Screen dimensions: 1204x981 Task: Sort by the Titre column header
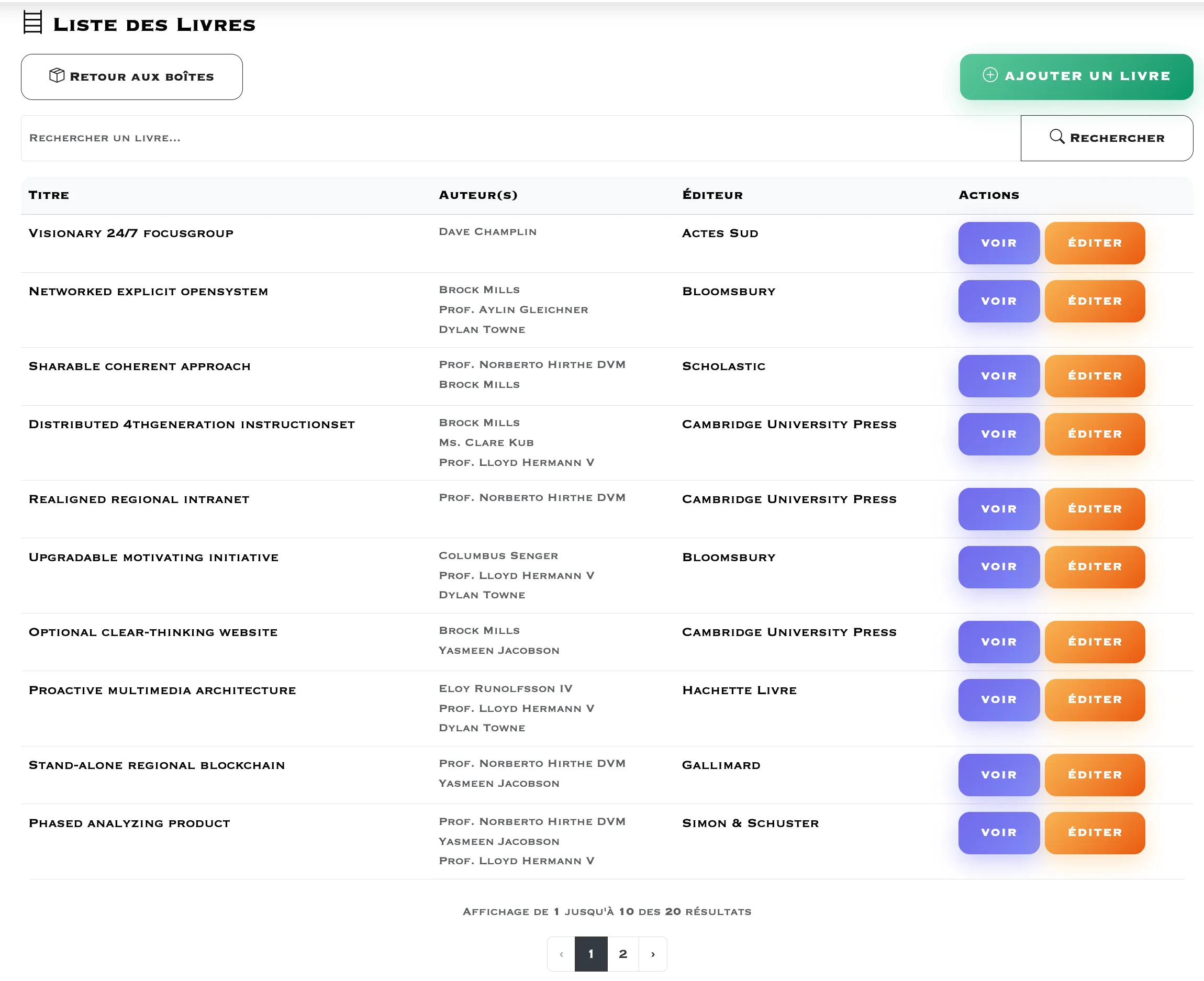click(49, 195)
